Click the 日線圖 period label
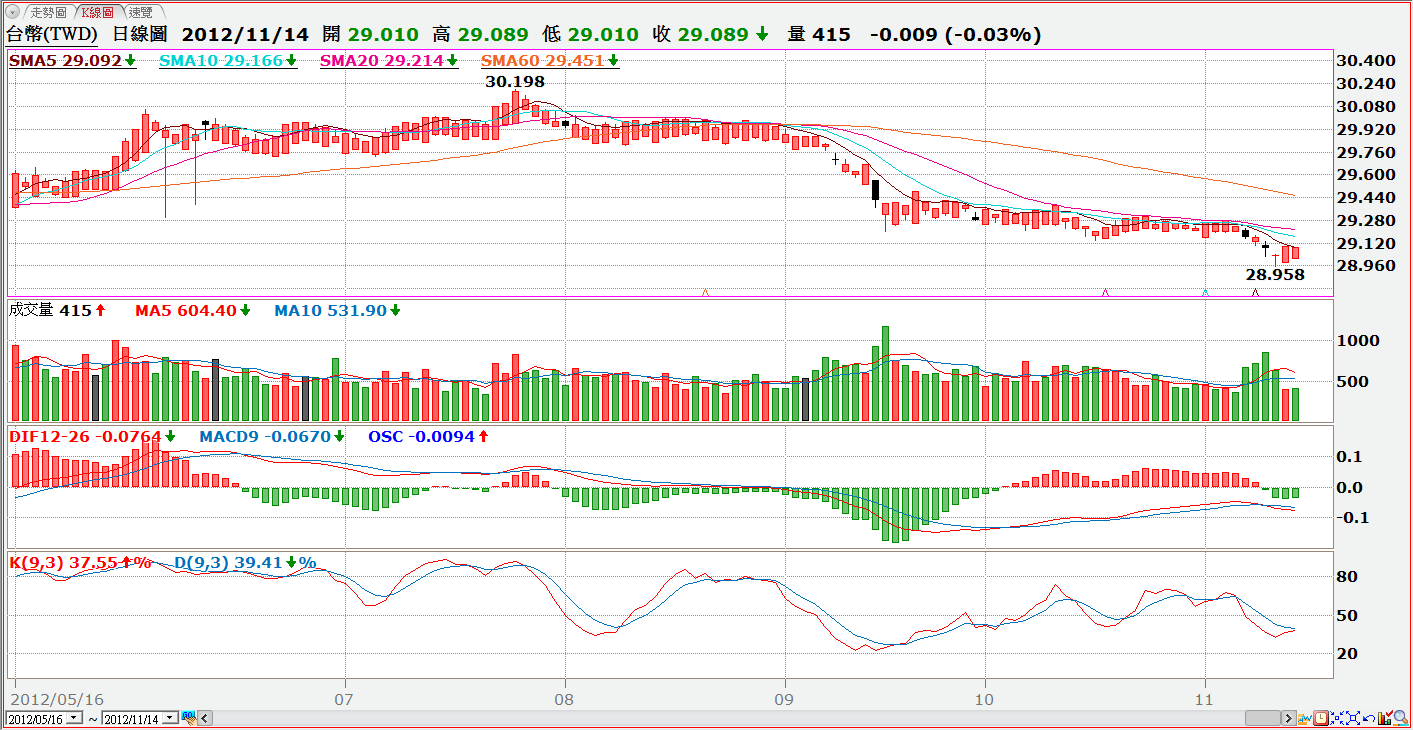1413x730 pixels. click(141, 34)
